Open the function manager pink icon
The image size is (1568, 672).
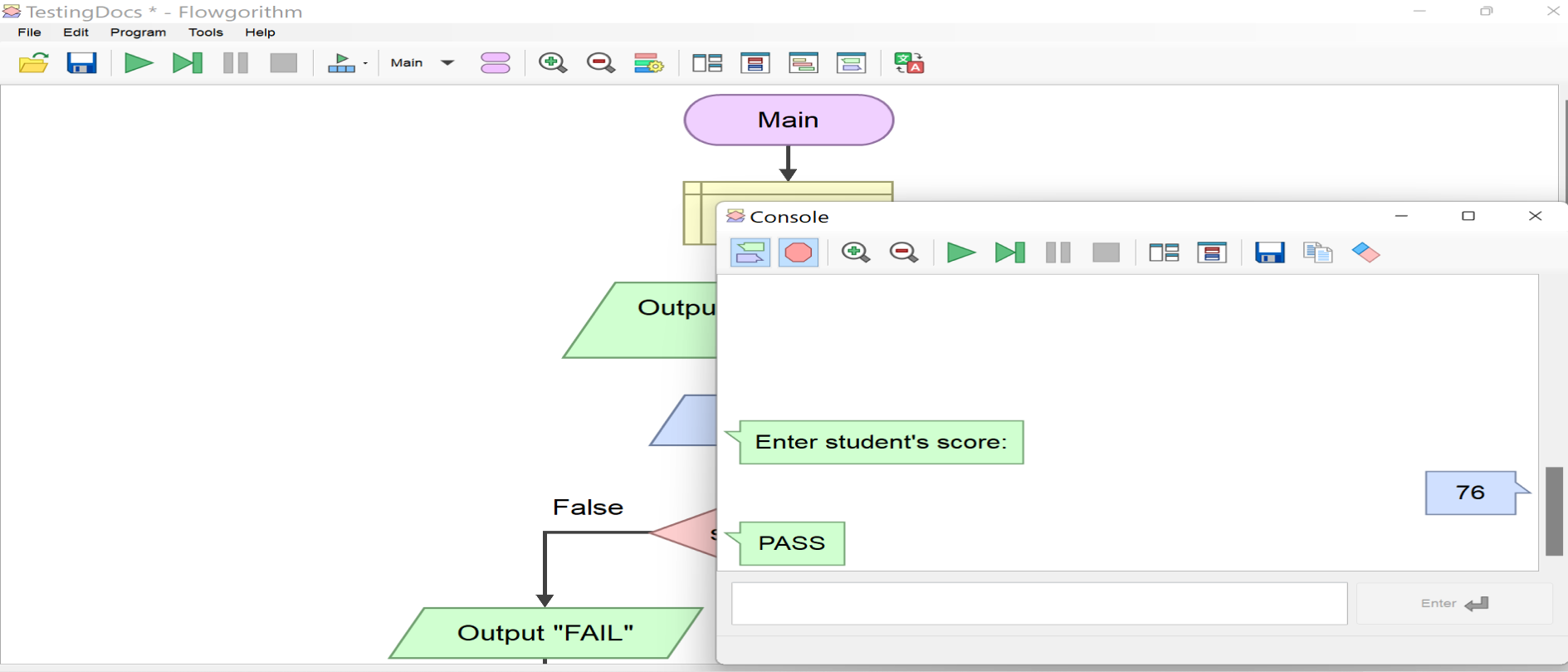[496, 63]
